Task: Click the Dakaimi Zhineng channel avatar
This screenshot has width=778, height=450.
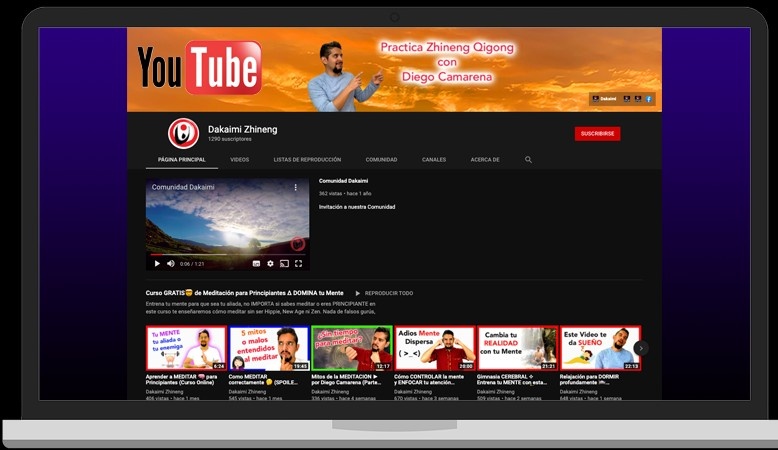Action: click(x=183, y=133)
